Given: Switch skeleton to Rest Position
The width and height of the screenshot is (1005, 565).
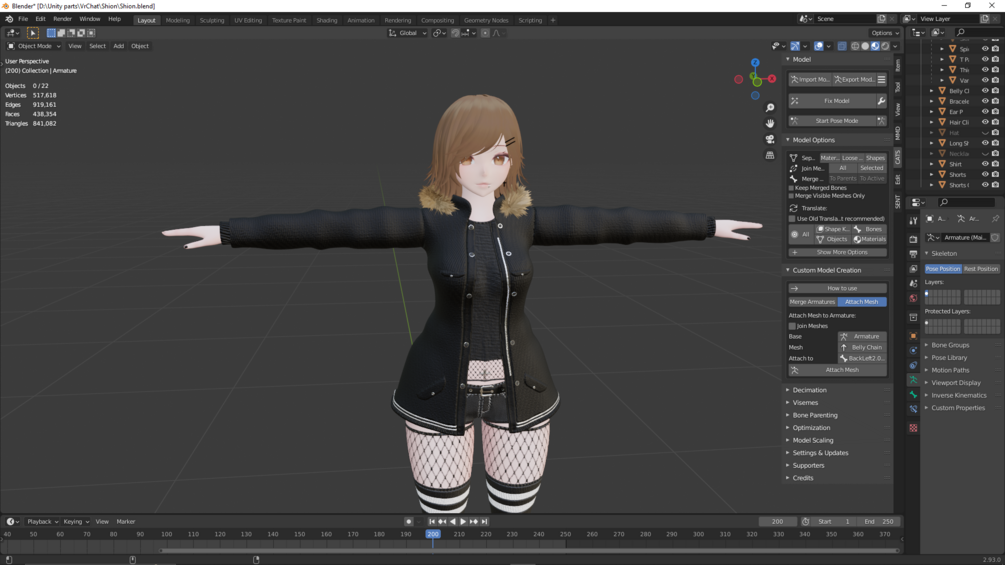Looking at the screenshot, I should click(981, 269).
